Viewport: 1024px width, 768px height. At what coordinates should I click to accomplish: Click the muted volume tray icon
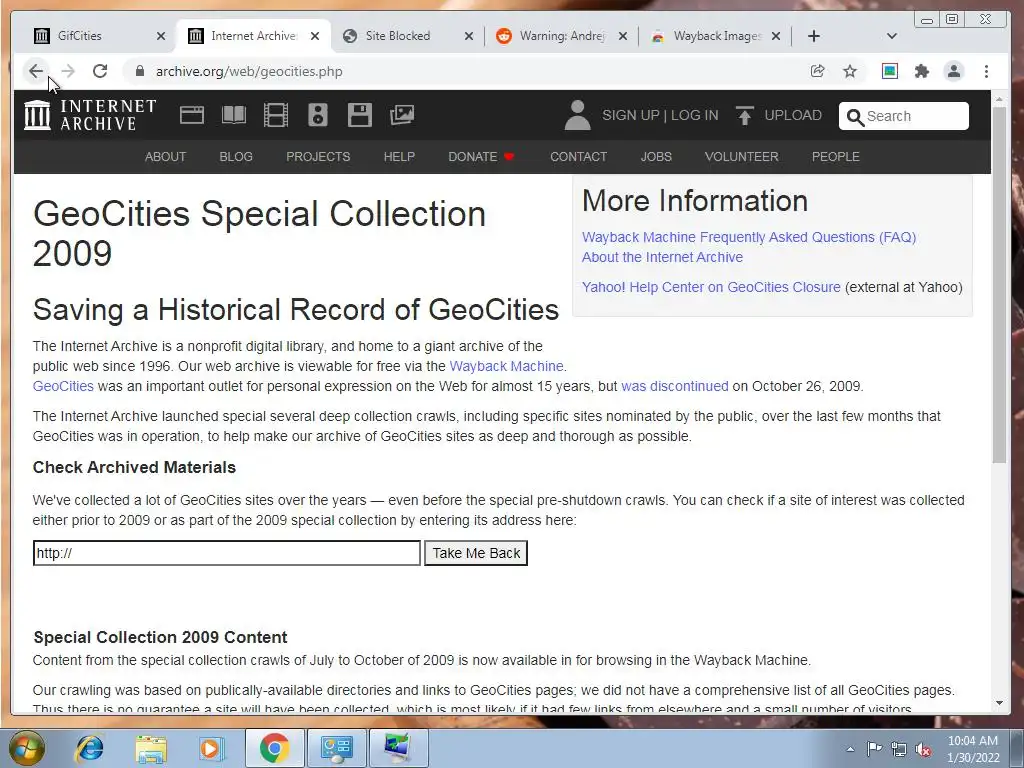click(x=923, y=749)
